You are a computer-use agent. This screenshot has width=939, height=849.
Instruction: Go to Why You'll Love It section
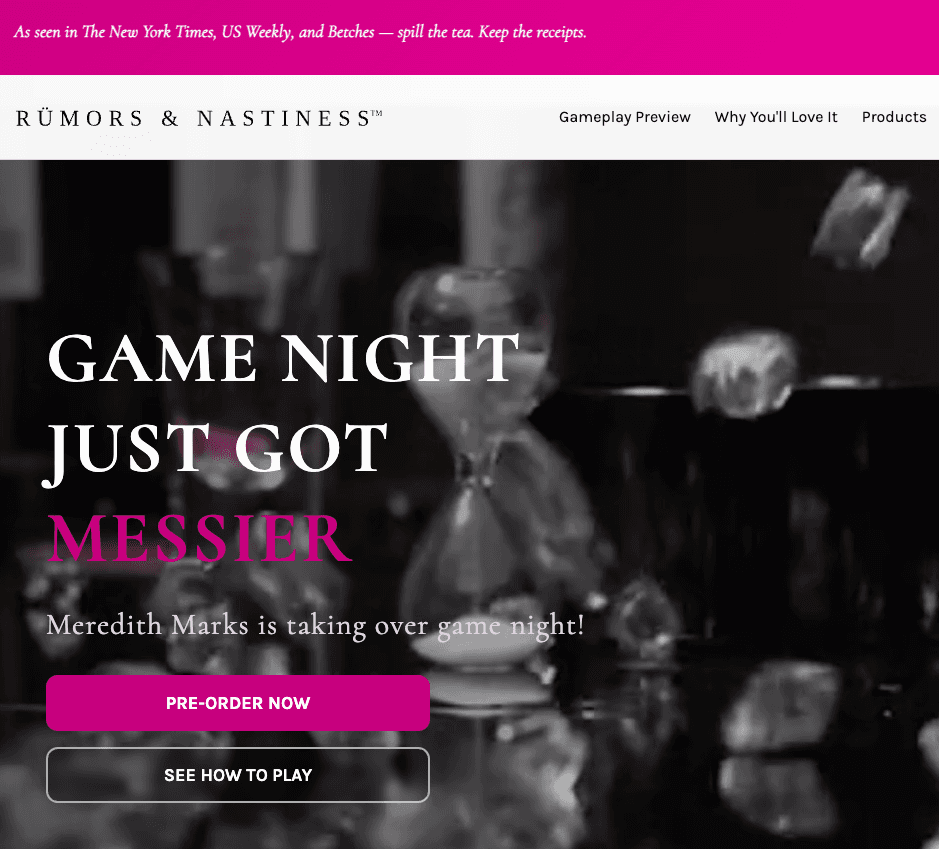[776, 117]
